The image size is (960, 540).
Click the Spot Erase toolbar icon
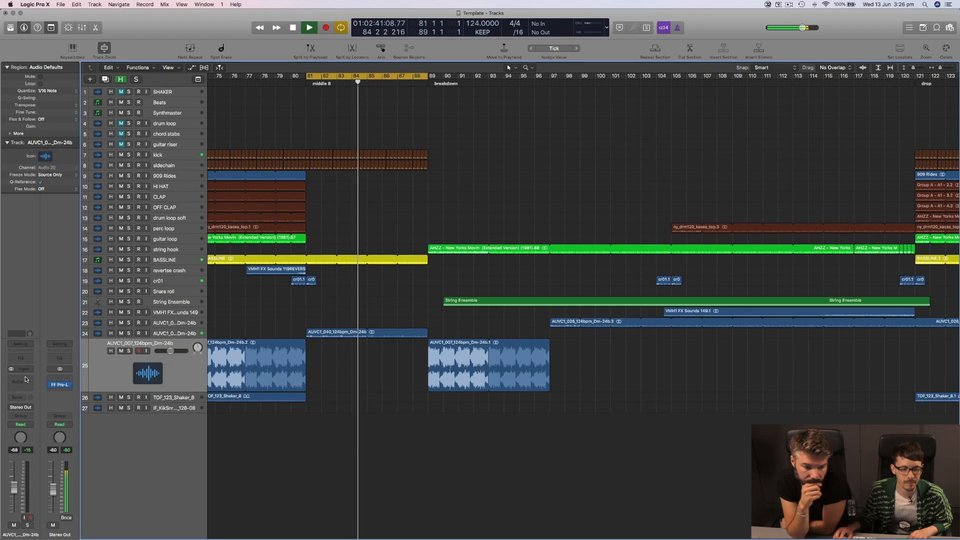[221, 48]
